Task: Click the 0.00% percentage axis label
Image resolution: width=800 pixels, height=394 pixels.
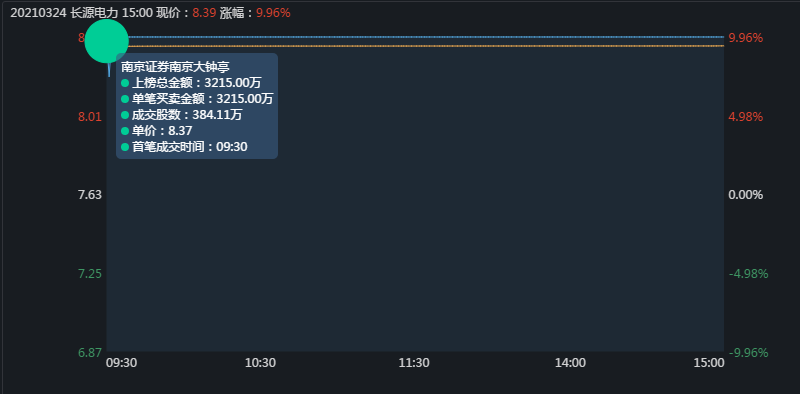Action: [x=746, y=195]
